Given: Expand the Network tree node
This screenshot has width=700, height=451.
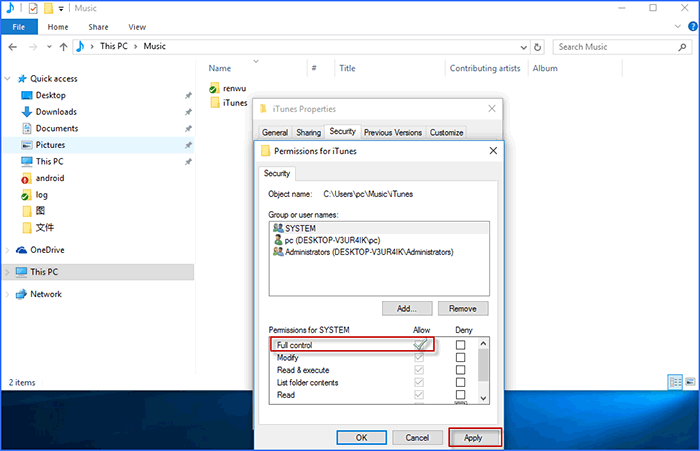Looking at the screenshot, I should pyautogui.click(x=8, y=294).
